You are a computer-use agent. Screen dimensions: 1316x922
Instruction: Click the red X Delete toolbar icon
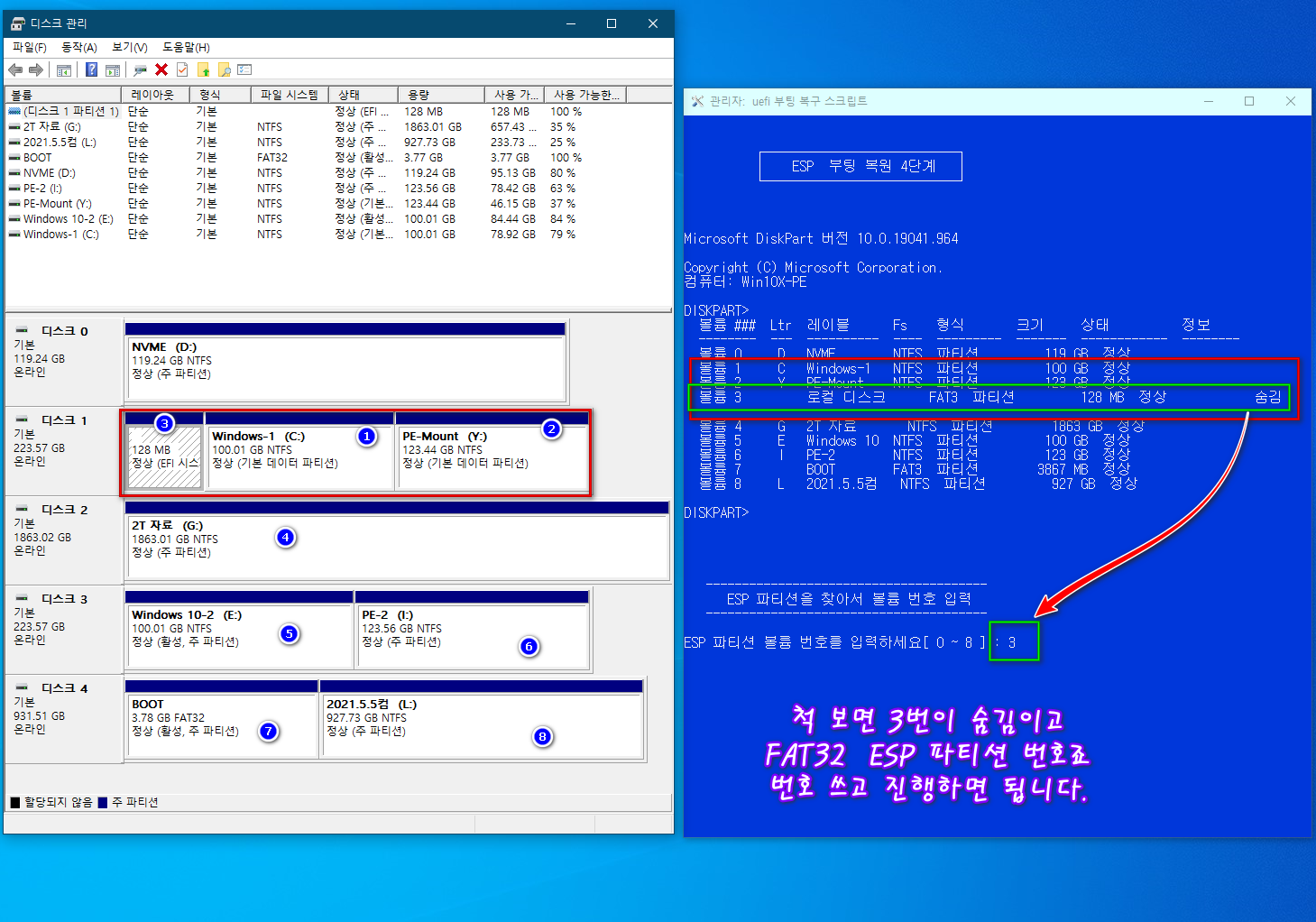[161, 69]
